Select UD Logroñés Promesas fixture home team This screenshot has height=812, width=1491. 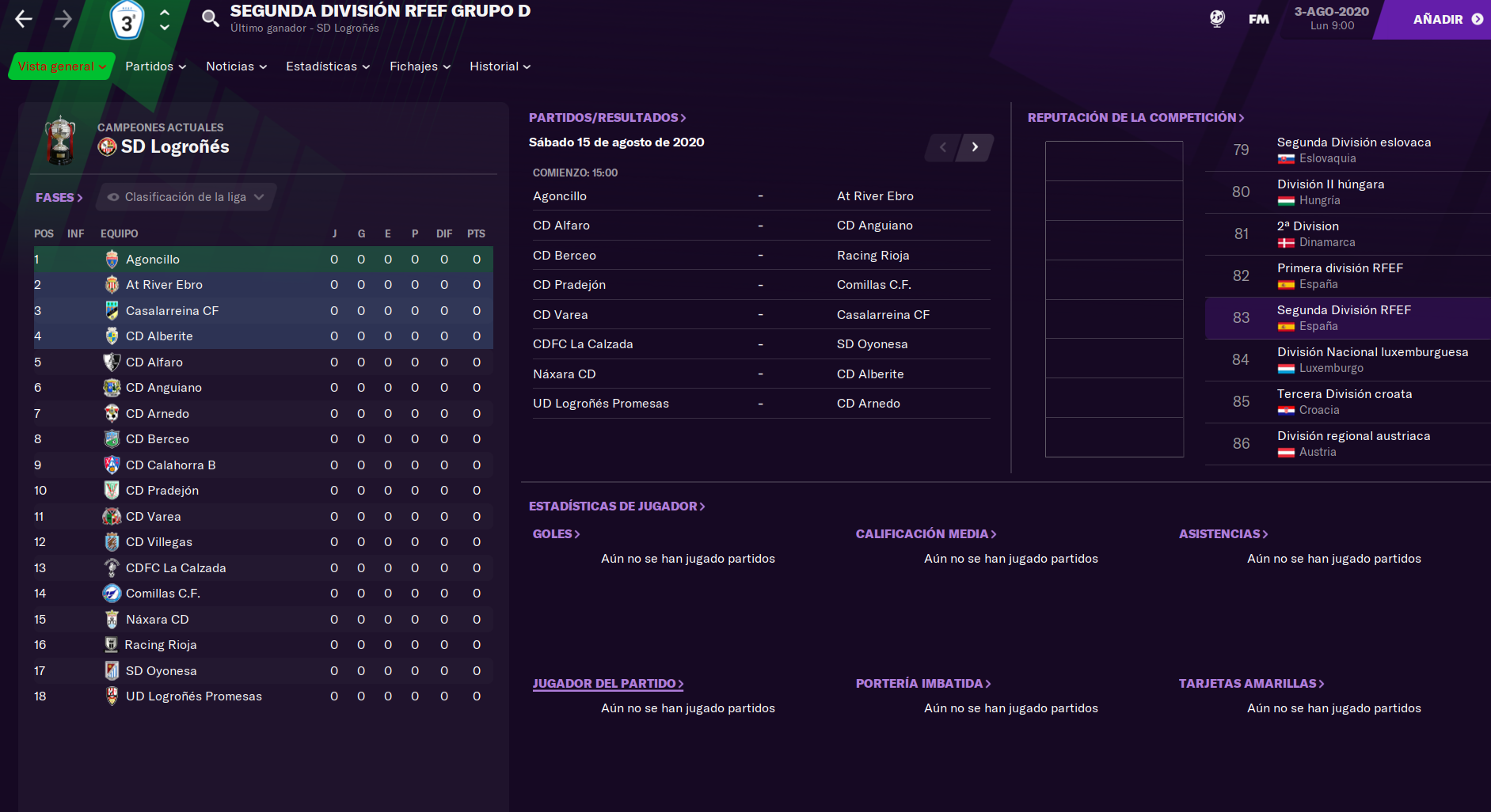601,404
